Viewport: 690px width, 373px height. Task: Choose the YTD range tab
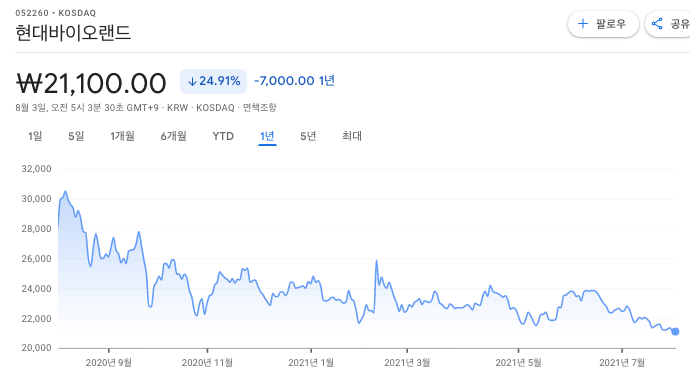223,136
